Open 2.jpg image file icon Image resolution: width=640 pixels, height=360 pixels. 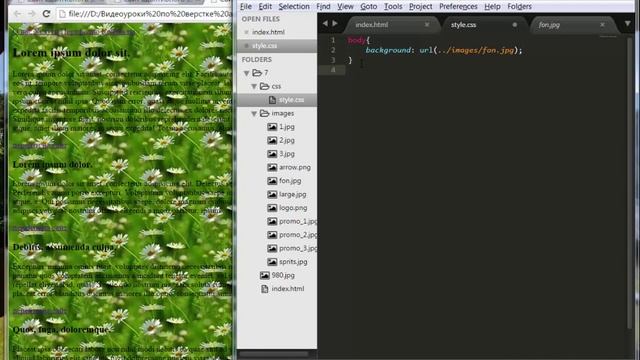coord(272,140)
